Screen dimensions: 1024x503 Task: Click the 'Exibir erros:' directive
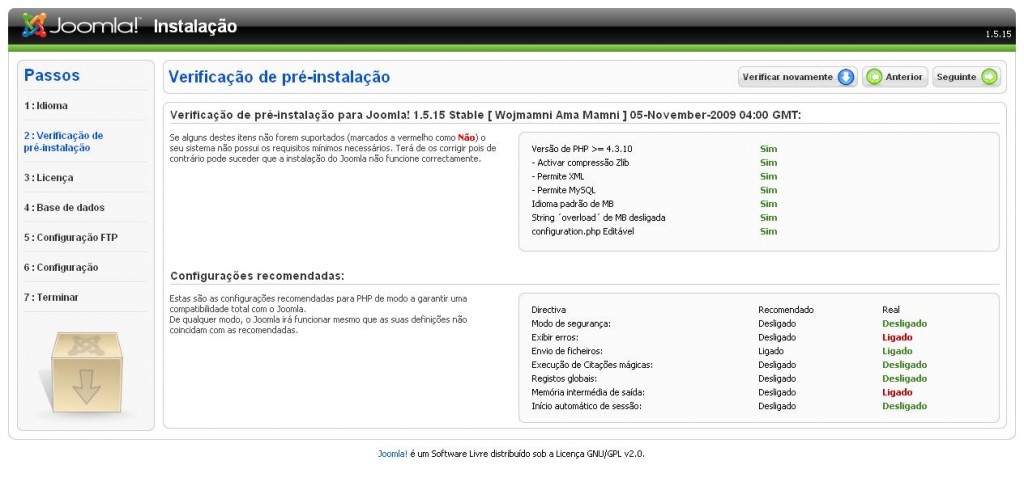click(555, 337)
